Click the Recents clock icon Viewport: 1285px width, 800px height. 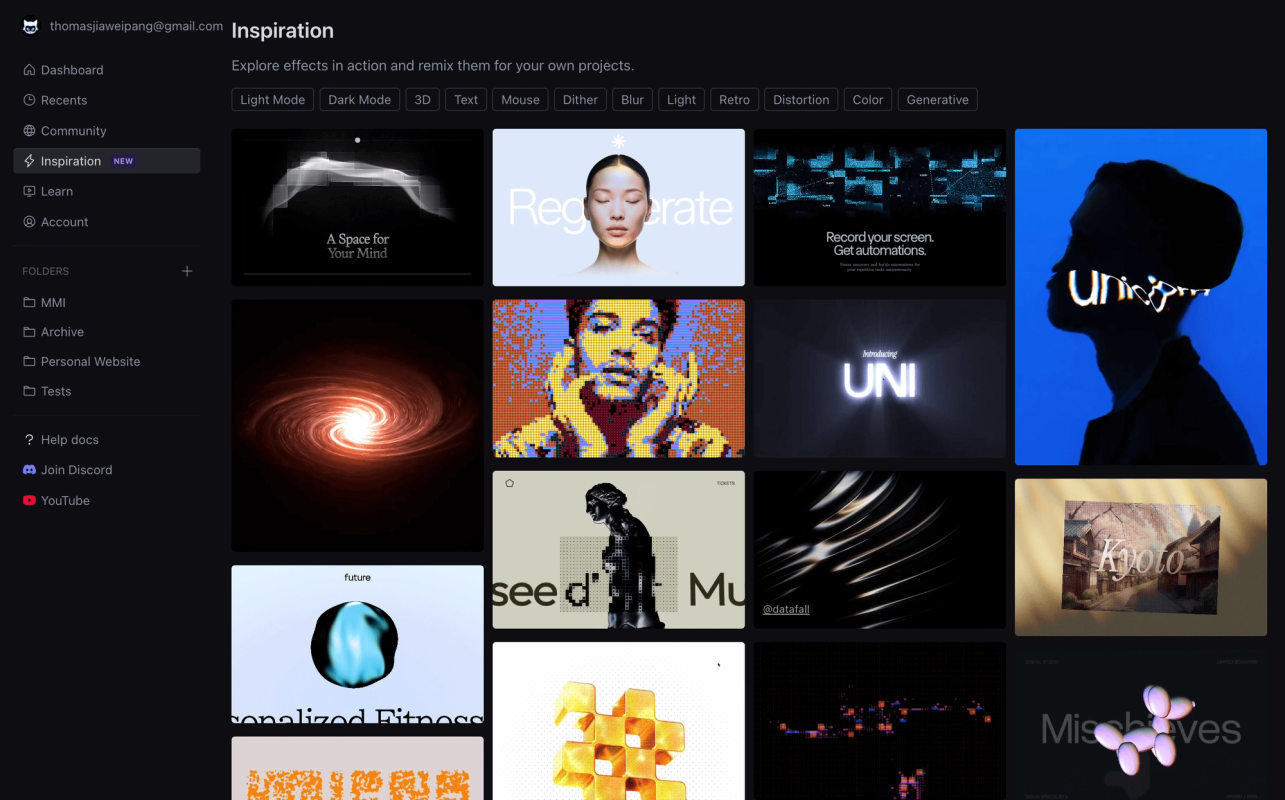(29, 100)
